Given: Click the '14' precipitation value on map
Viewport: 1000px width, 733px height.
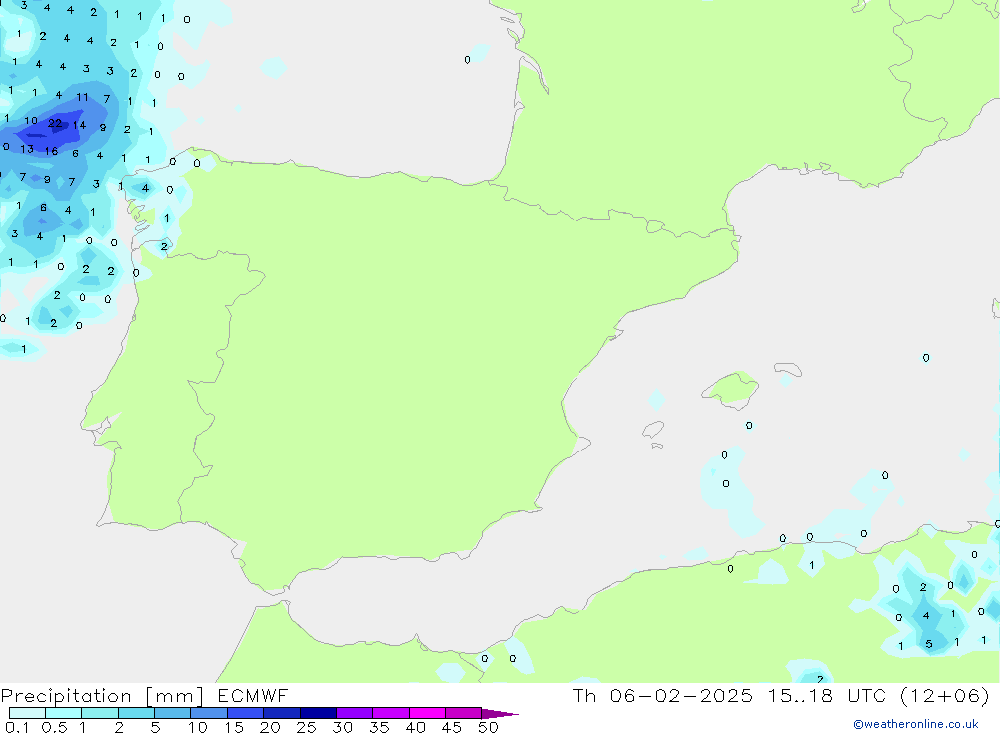Looking at the screenshot, I should click(x=79, y=125).
